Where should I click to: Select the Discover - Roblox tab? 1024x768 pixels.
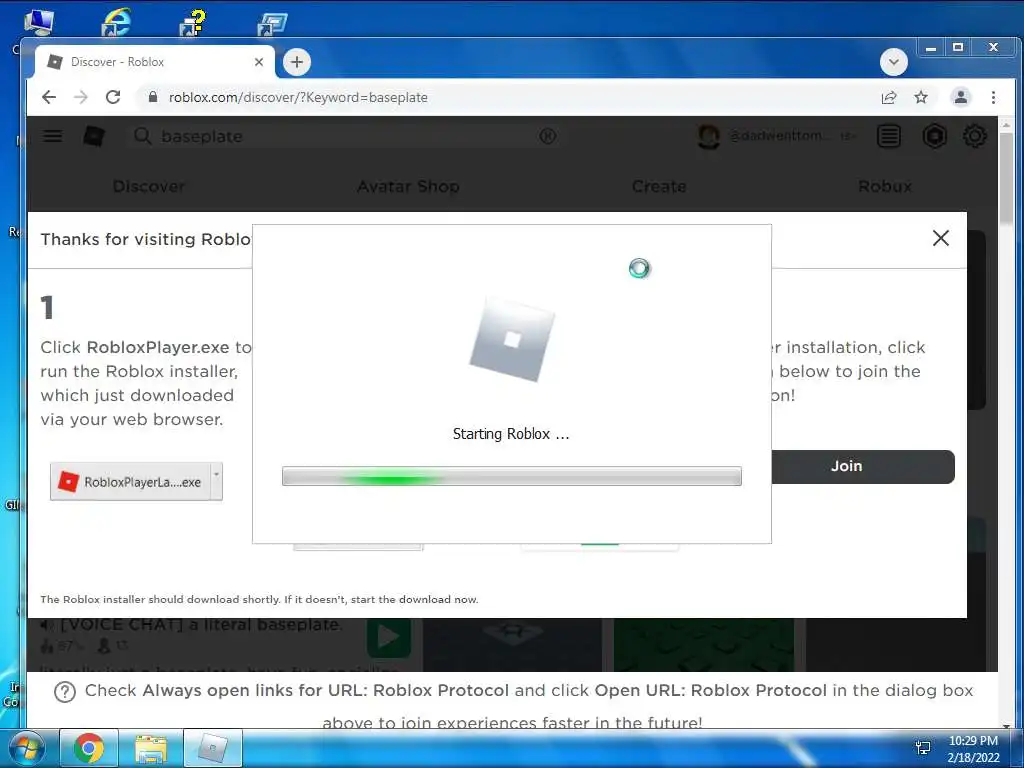click(x=155, y=62)
